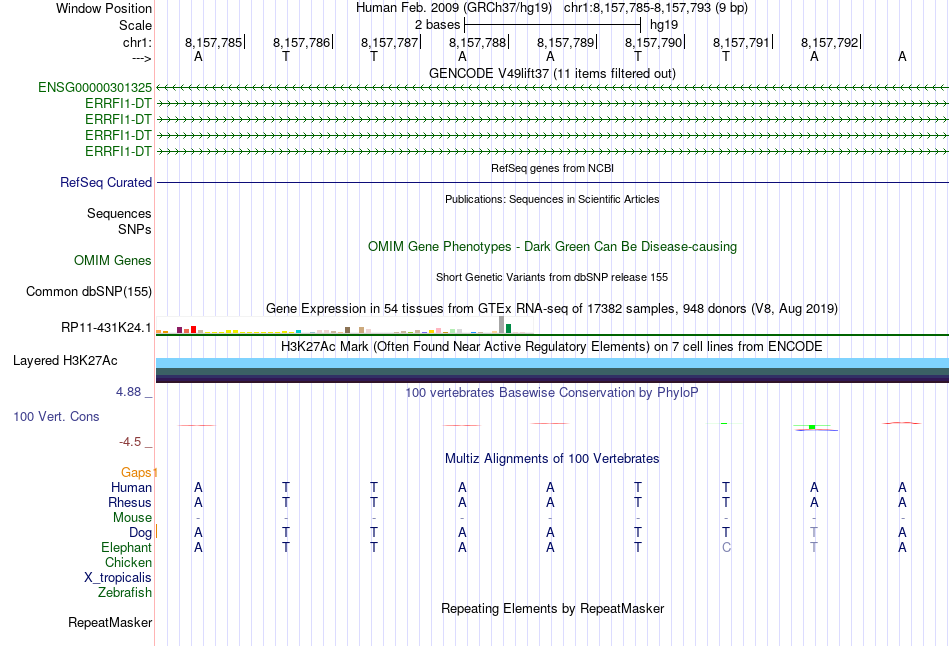Viewport: 950px width, 646px height.
Task: Click the green PhyloP conservation bar
Action: [812, 427]
